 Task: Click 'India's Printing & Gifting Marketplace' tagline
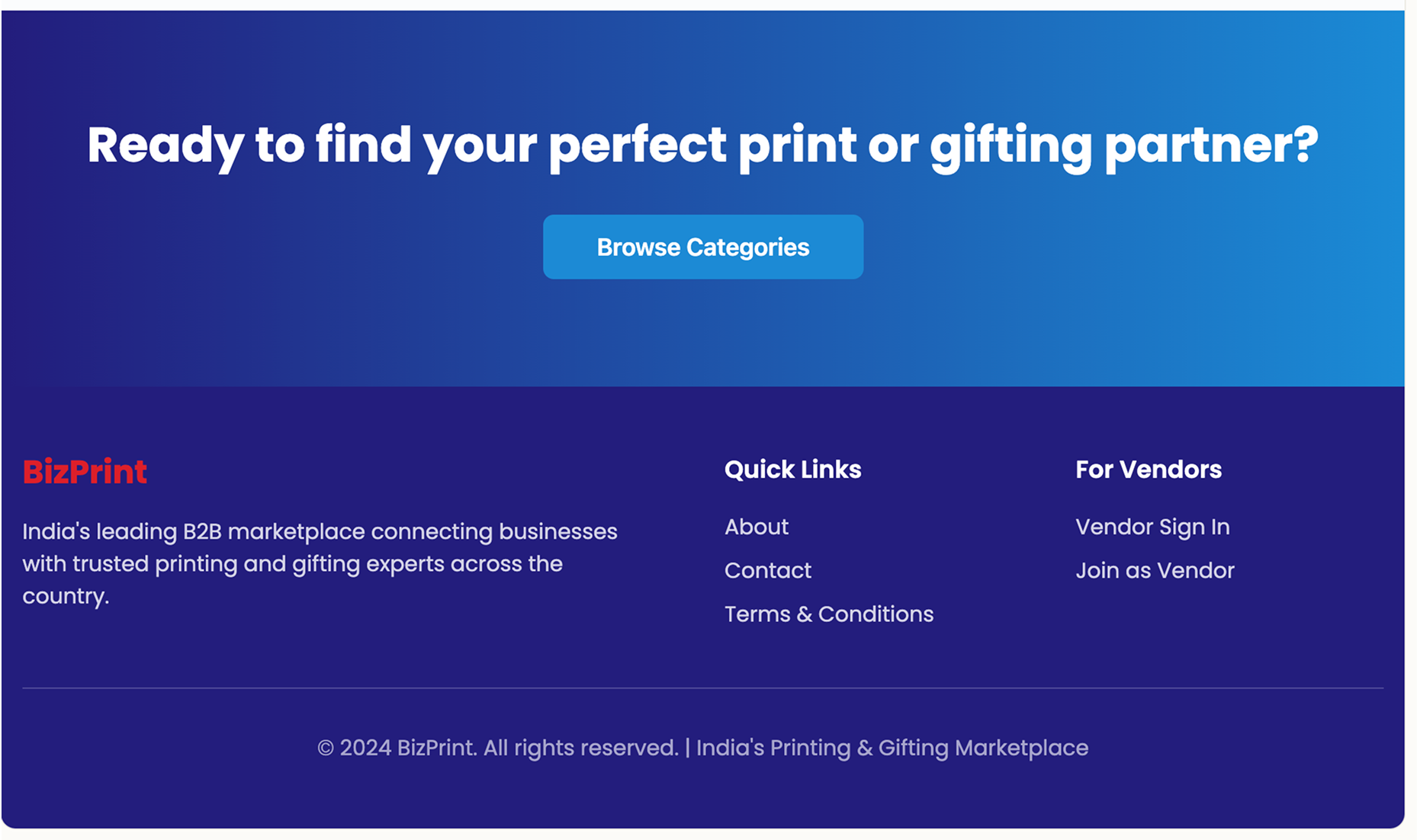(x=892, y=748)
